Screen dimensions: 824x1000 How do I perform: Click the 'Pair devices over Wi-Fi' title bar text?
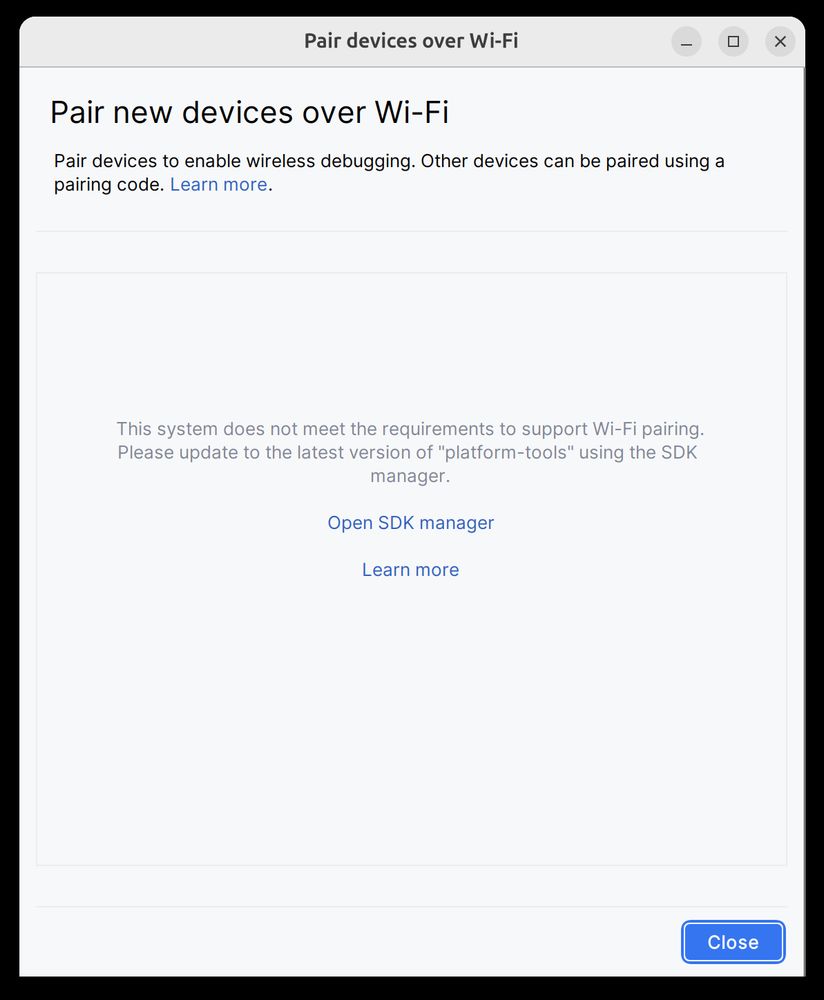pyautogui.click(x=411, y=41)
